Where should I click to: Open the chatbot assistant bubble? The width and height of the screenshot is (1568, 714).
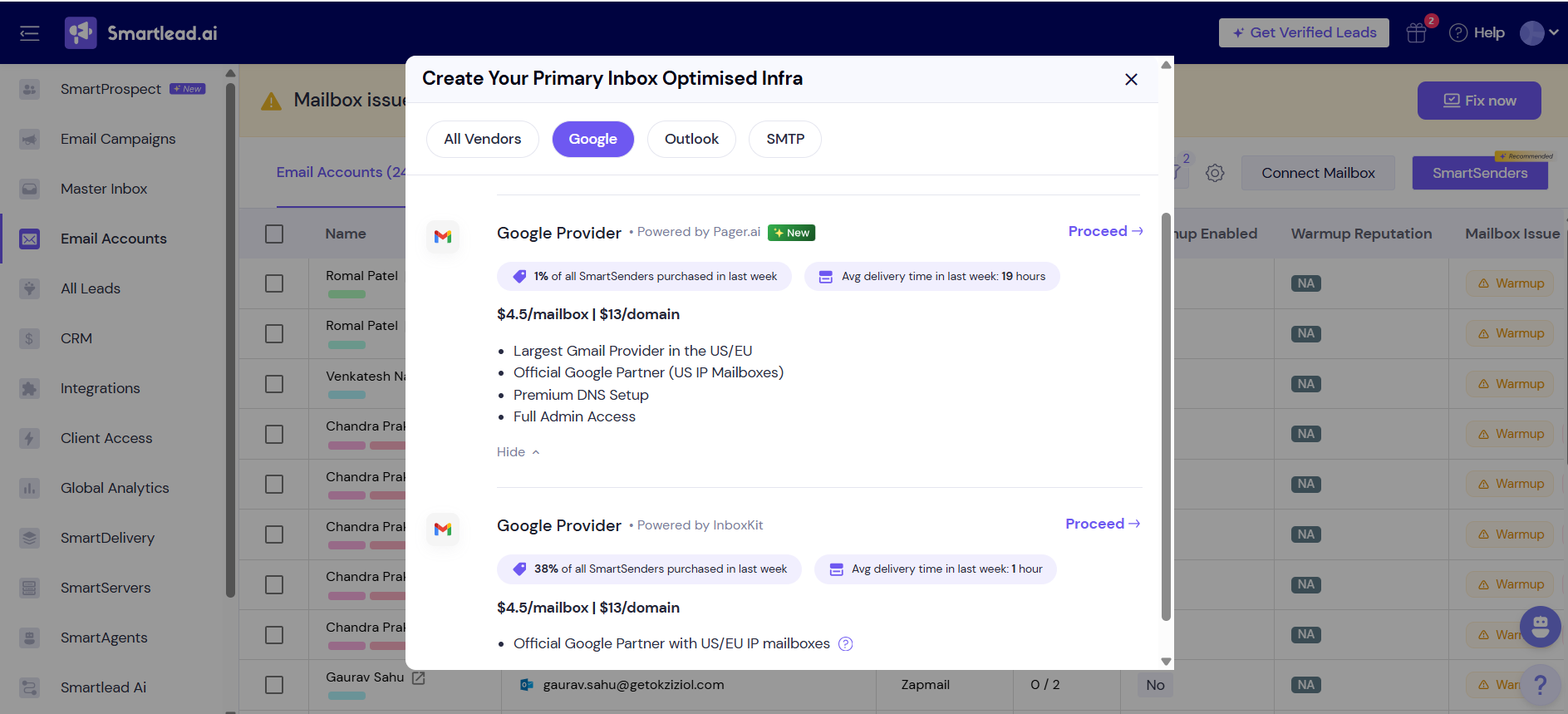tap(1541, 628)
